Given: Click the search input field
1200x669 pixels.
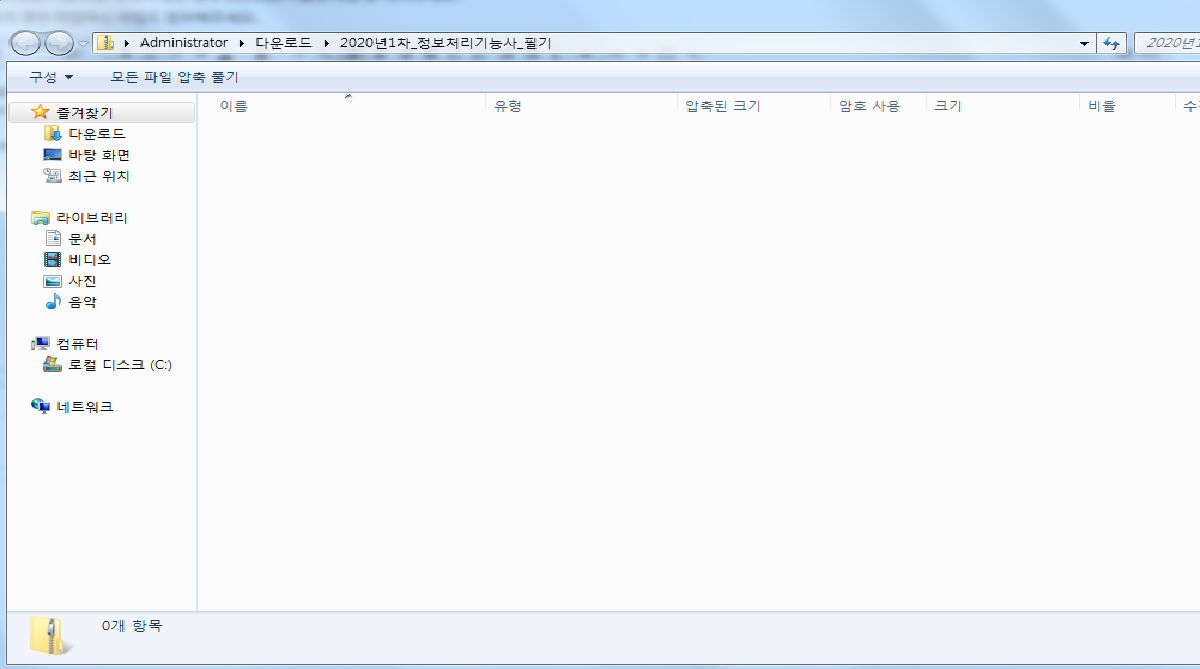Looking at the screenshot, I should (x=1168, y=43).
